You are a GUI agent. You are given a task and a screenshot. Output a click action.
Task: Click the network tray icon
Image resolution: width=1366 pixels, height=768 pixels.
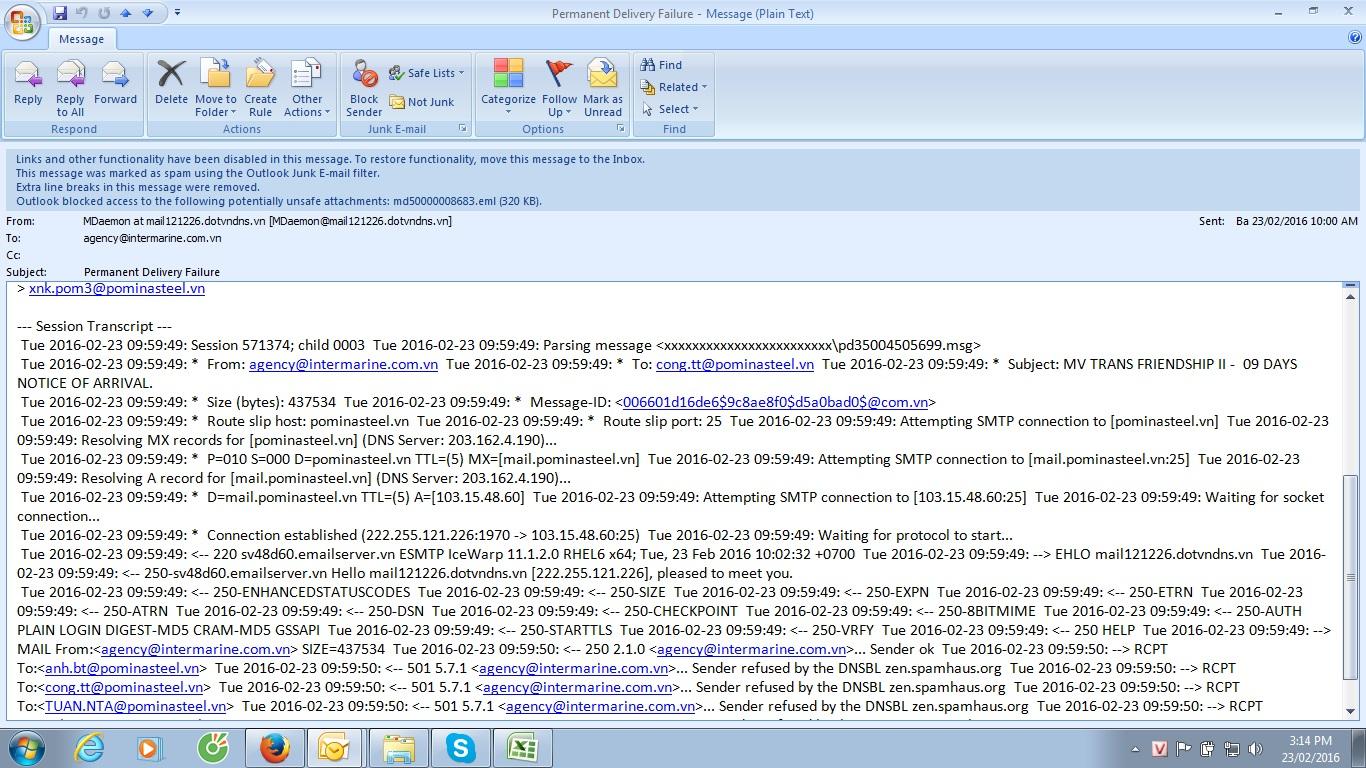pos(1230,749)
